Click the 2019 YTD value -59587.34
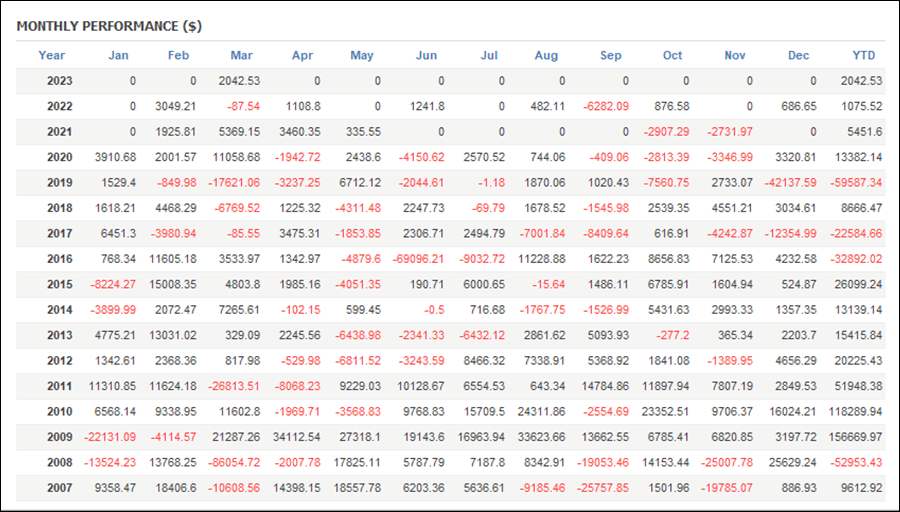Image resolution: width=900 pixels, height=512 pixels. [x=856, y=183]
